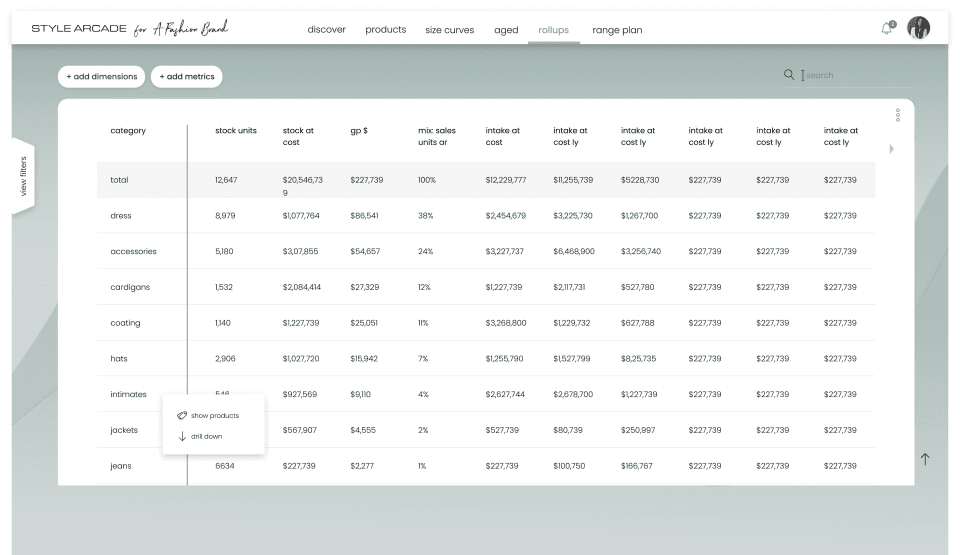Go to the aged tab
Image resolution: width=960 pixels, height=555 pixels.
(x=506, y=30)
